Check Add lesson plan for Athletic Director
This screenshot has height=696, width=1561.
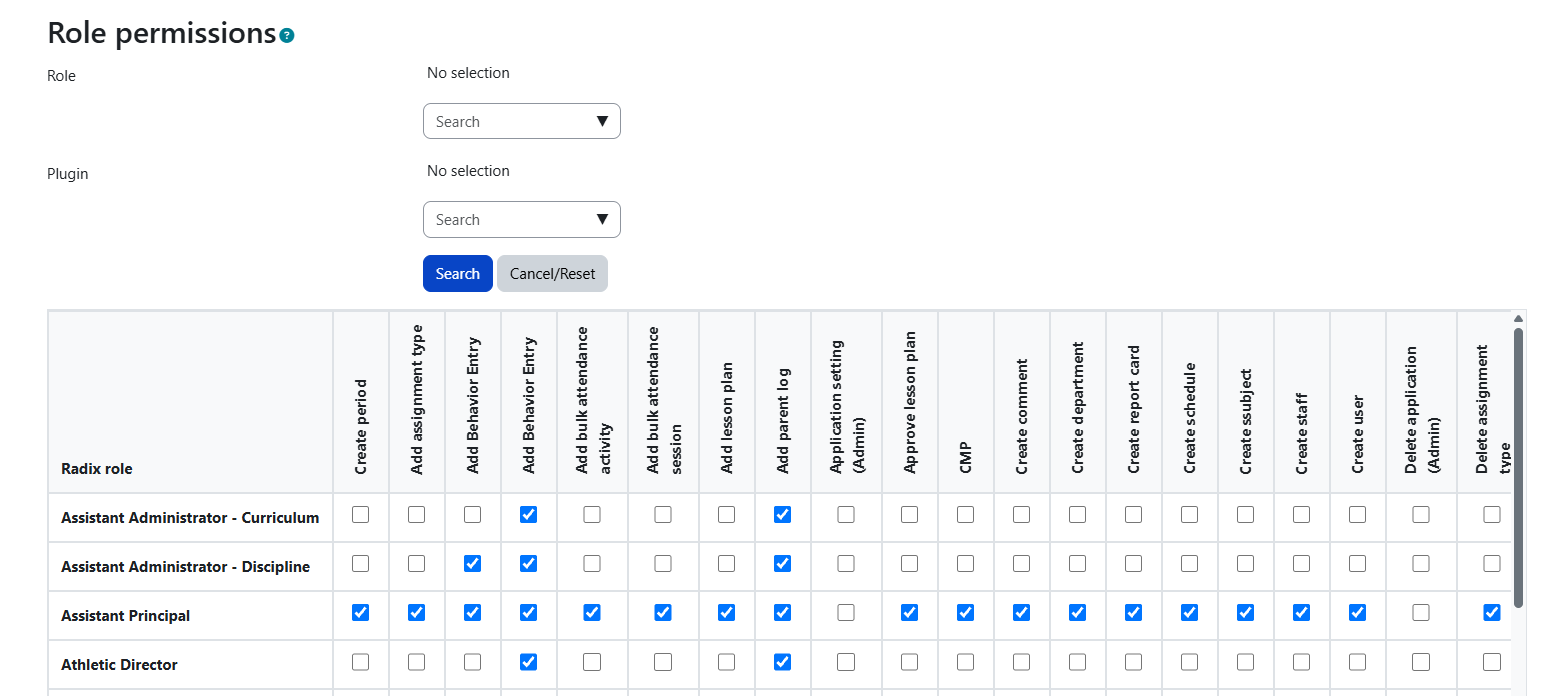pyautogui.click(x=727, y=661)
